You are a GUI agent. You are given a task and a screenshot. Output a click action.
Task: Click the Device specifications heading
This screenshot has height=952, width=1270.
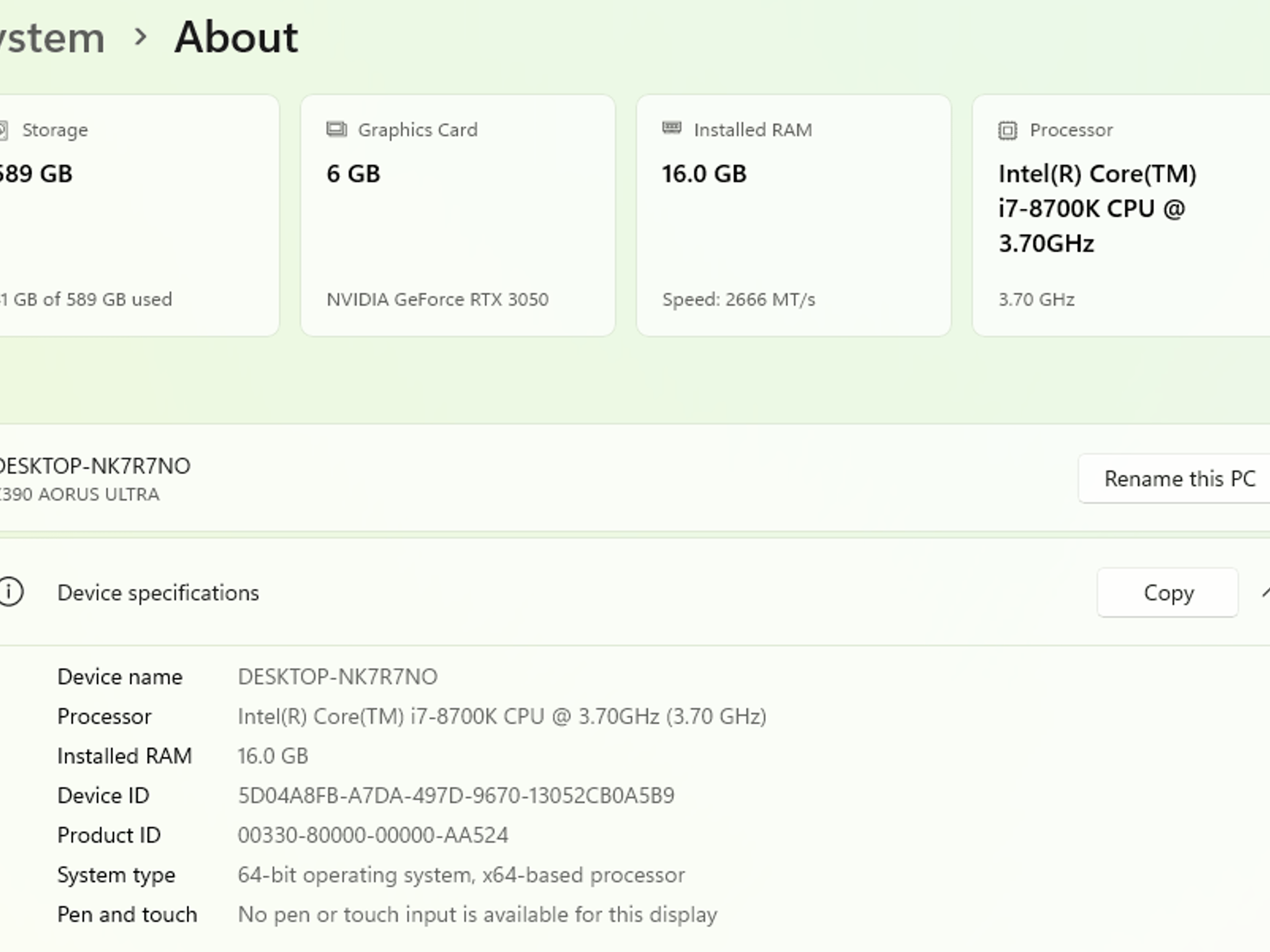point(158,593)
